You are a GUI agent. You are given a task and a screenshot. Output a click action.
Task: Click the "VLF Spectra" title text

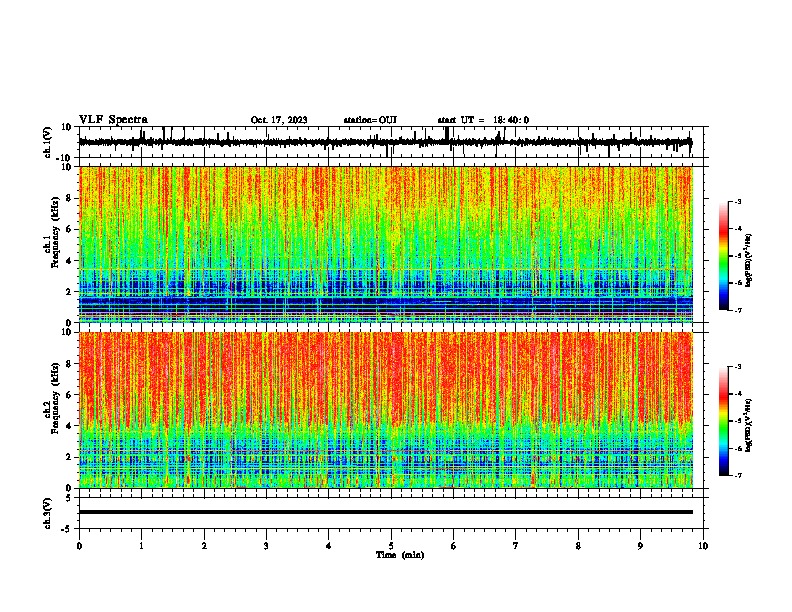point(113,120)
